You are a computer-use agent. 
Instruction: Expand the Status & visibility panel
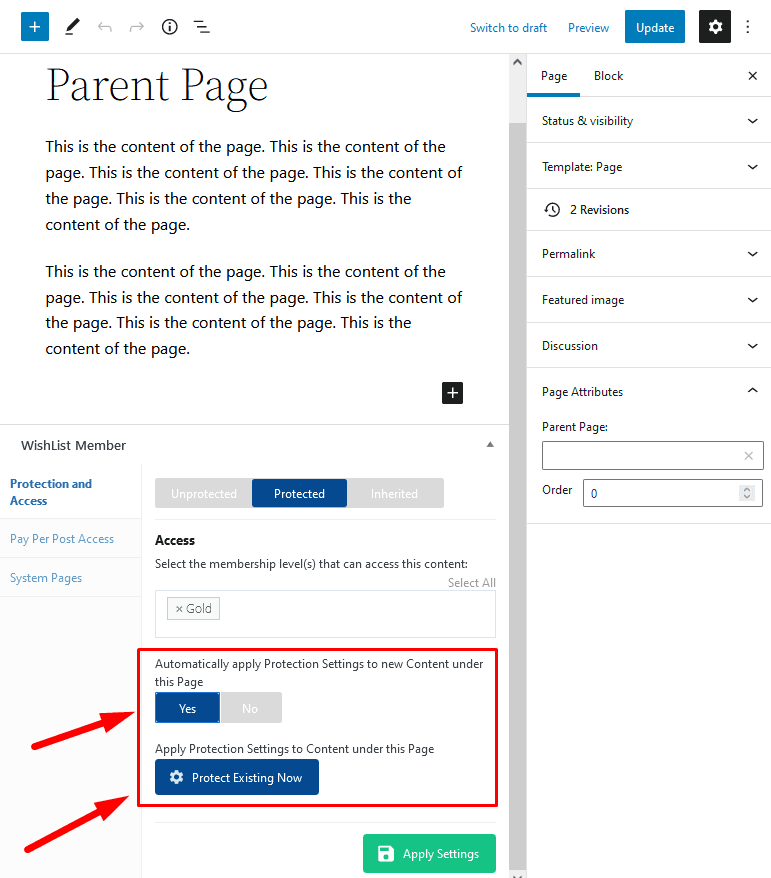pyautogui.click(x=649, y=121)
